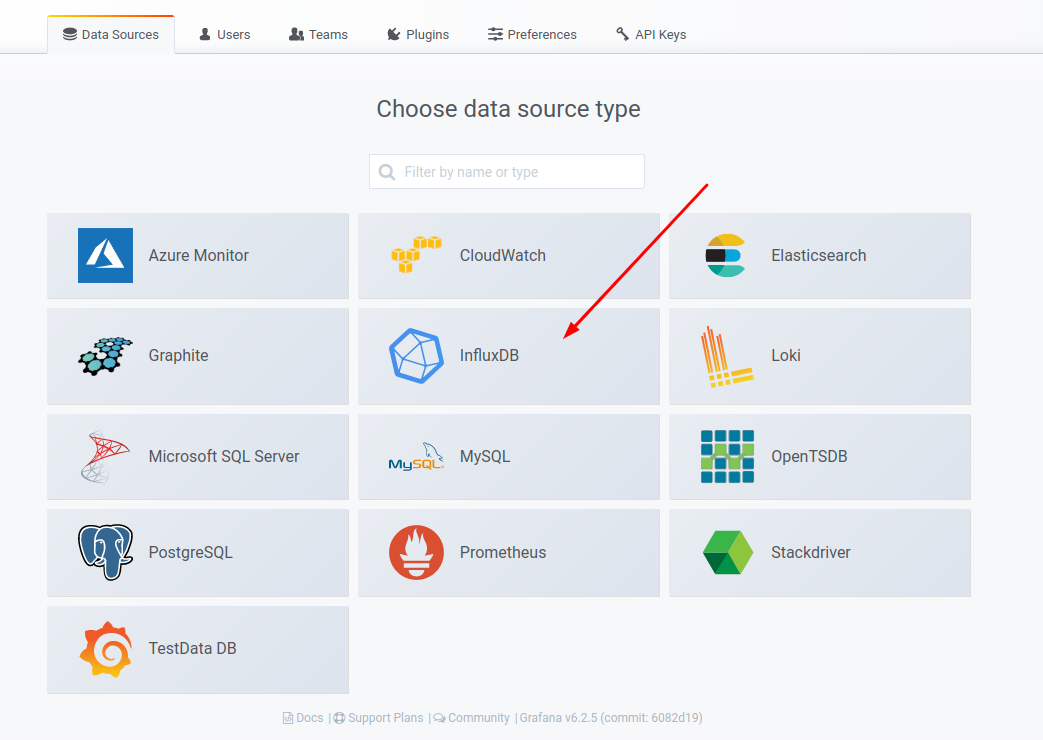The width and height of the screenshot is (1043, 740).
Task: Open the Data Sources tab
Action: tap(111, 35)
